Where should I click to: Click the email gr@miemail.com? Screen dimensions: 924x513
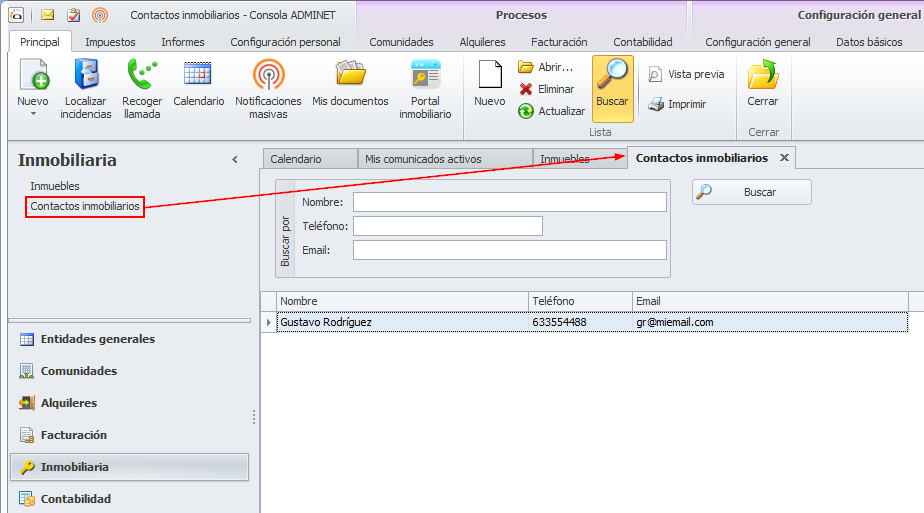(x=675, y=322)
